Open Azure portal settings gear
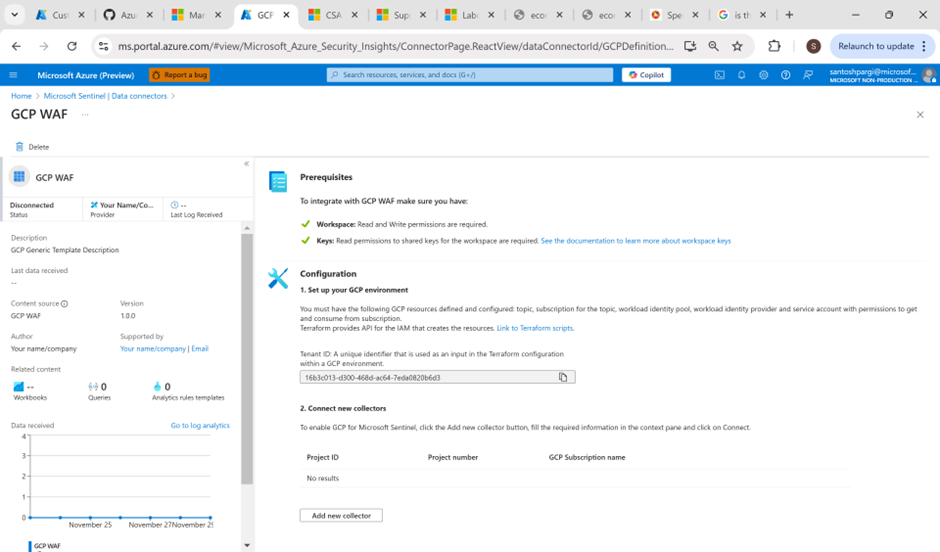940x552 pixels. (x=763, y=75)
